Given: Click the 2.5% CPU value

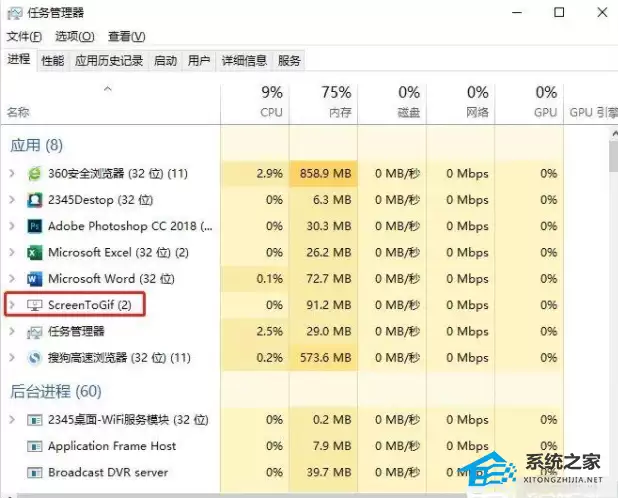Looking at the screenshot, I should pyautogui.click(x=270, y=331).
